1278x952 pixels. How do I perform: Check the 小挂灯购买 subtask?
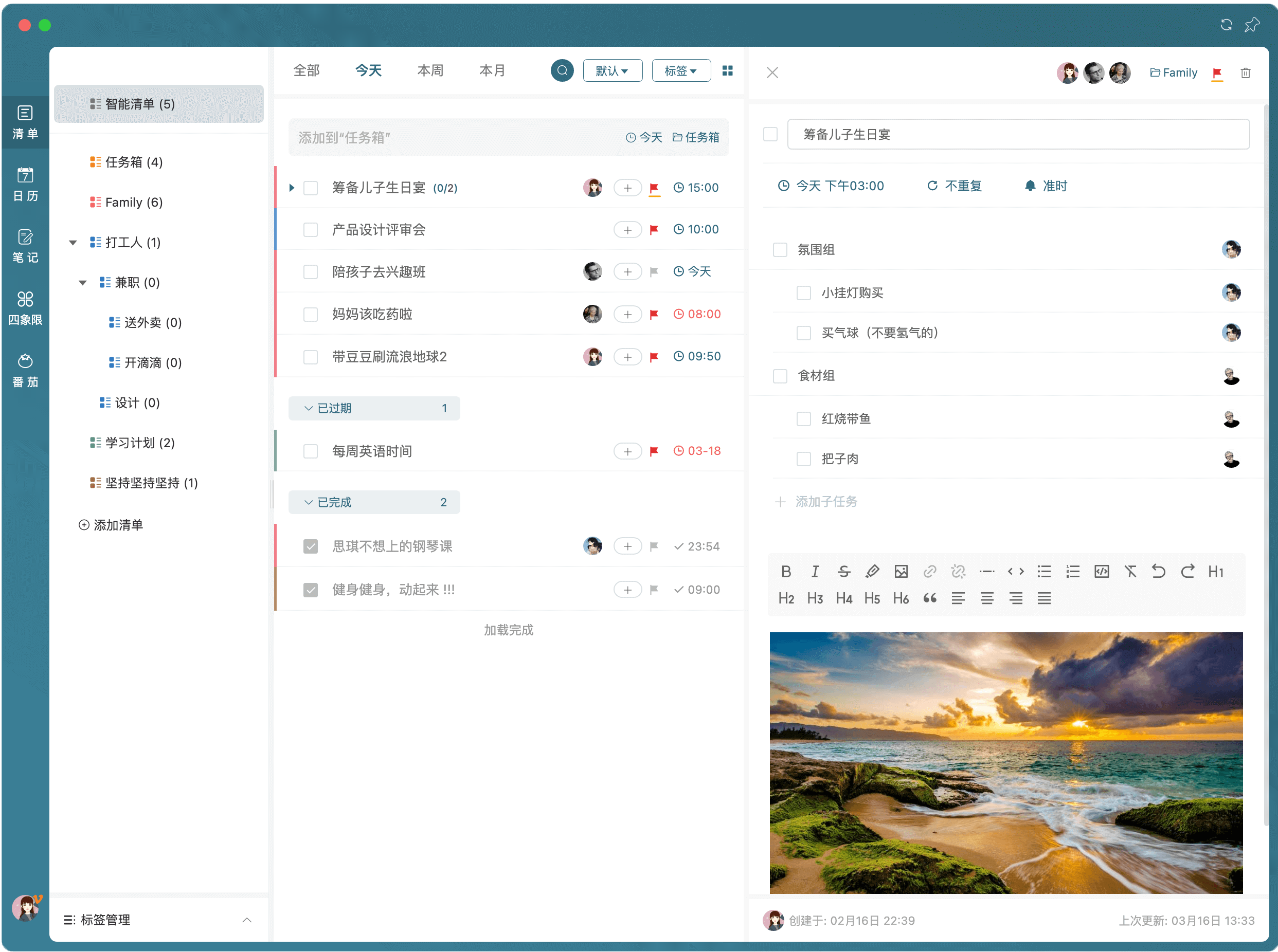coord(804,293)
